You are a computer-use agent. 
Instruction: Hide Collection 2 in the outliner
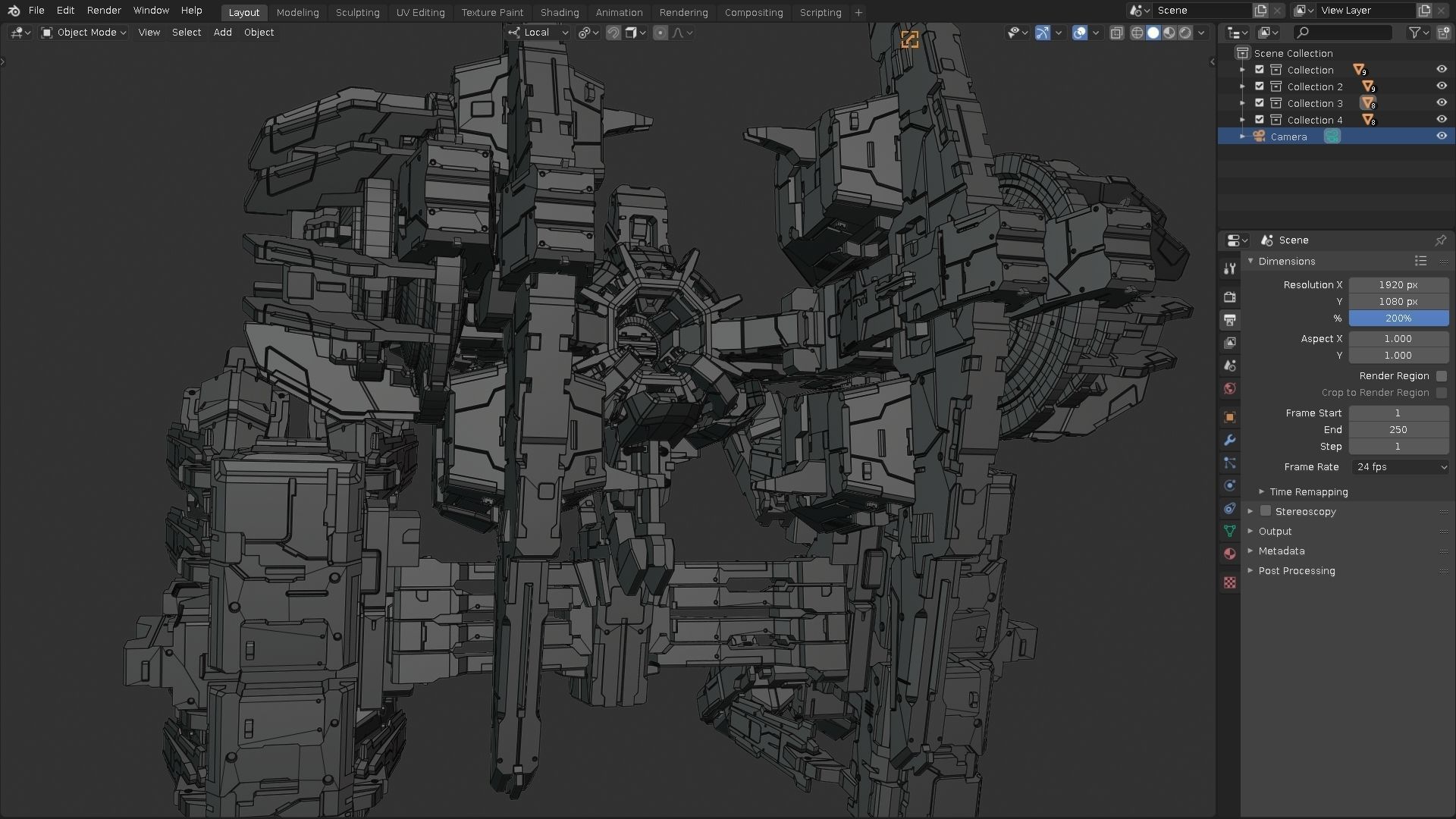(1442, 86)
